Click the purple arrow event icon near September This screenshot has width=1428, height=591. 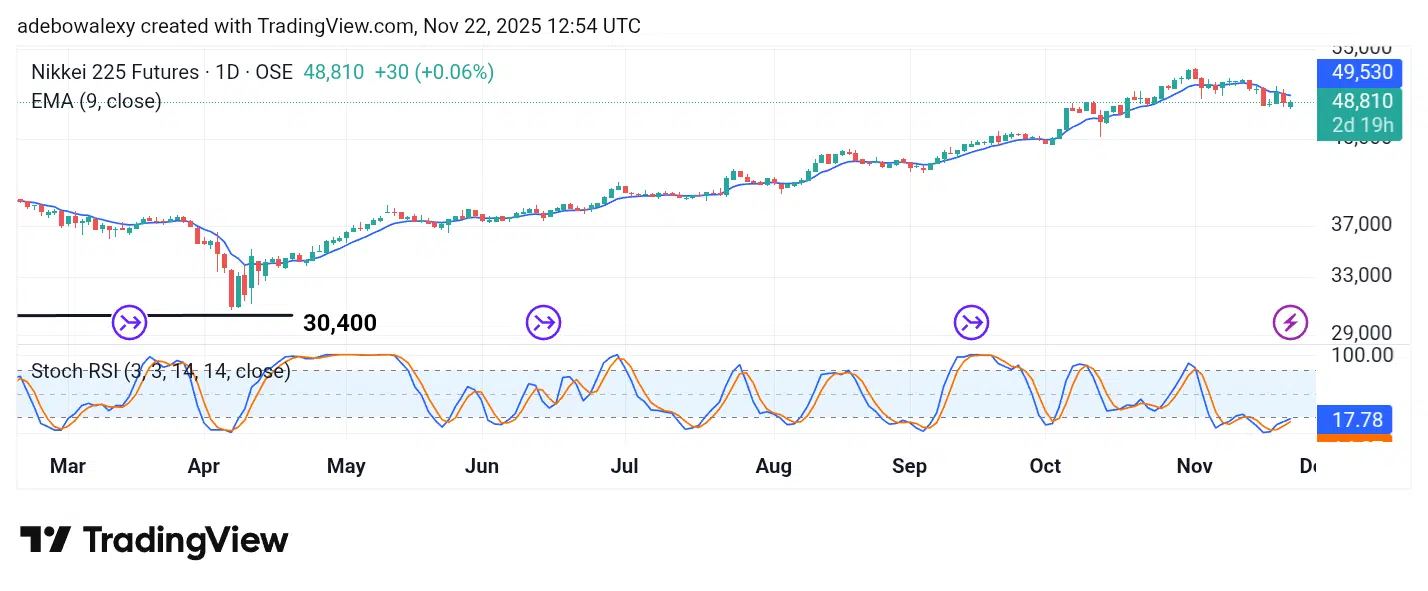(x=971, y=322)
